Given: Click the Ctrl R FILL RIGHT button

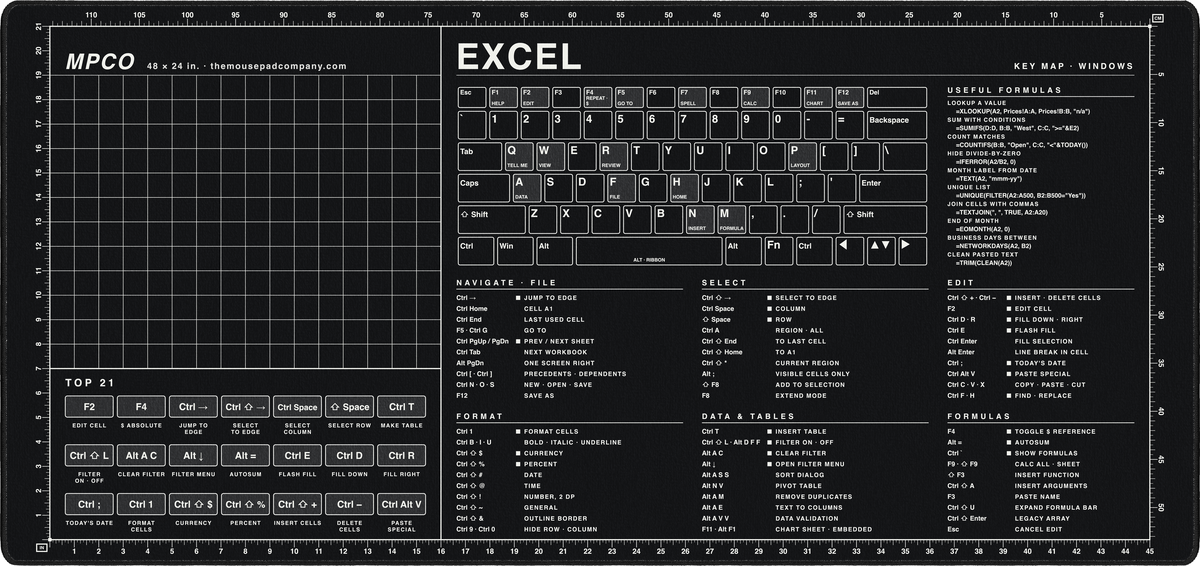Looking at the screenshot, I should click(402, 455).
